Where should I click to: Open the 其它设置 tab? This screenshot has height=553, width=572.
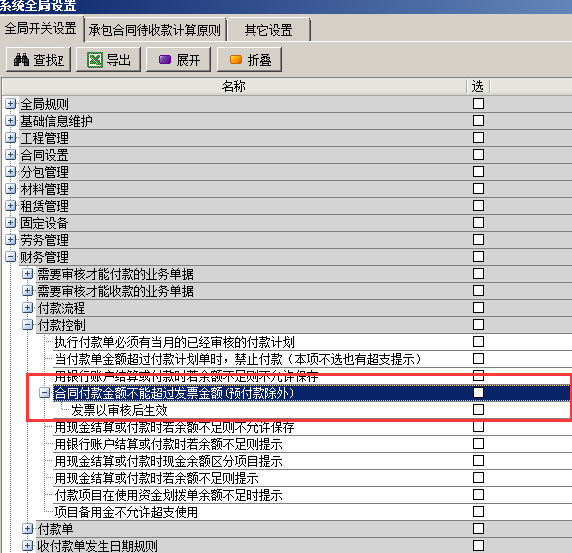268,30
